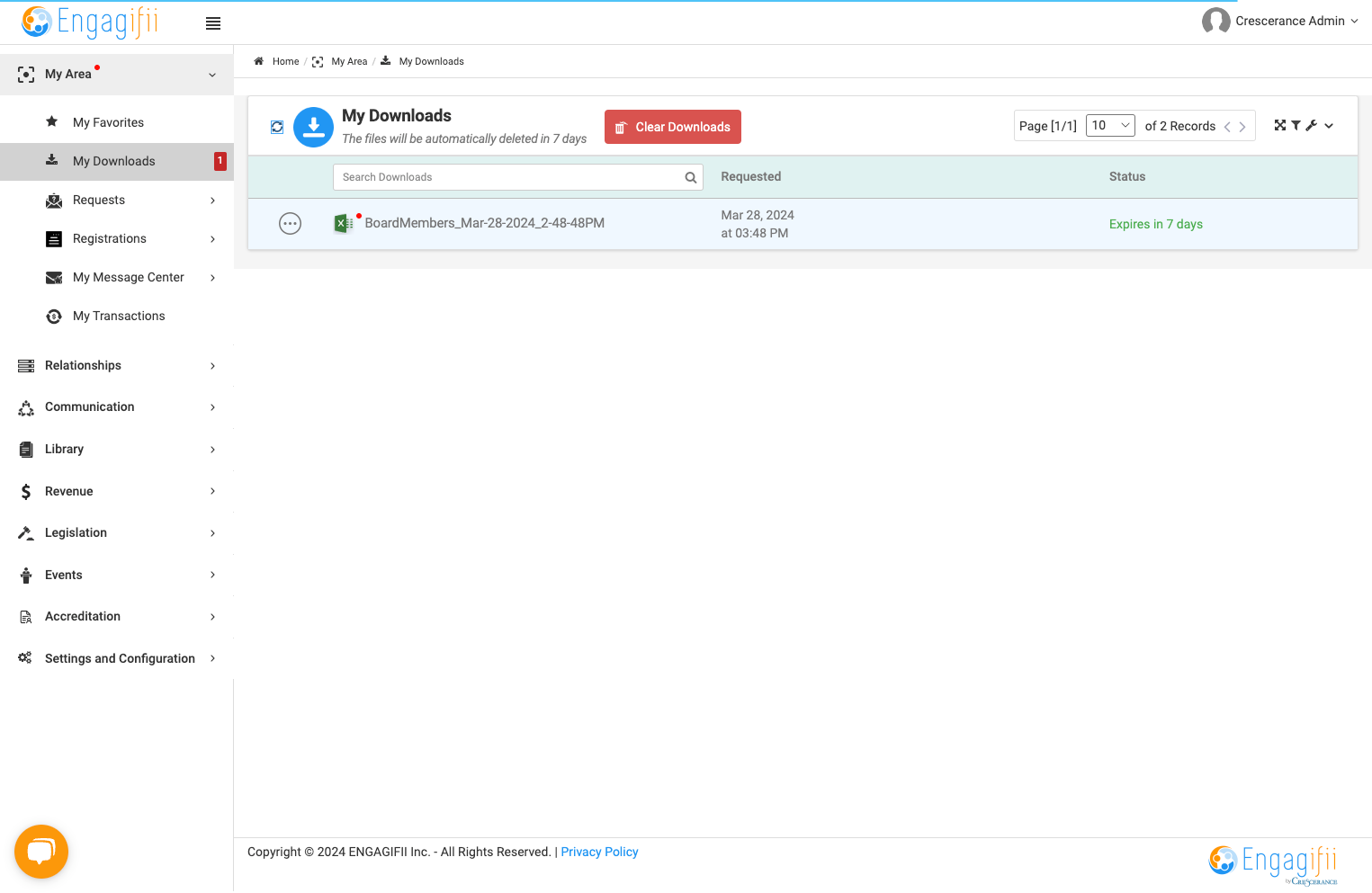Click the Engagifii footer logo
This screenshot has width=1372, height=893.
(x=1273, y=864)
